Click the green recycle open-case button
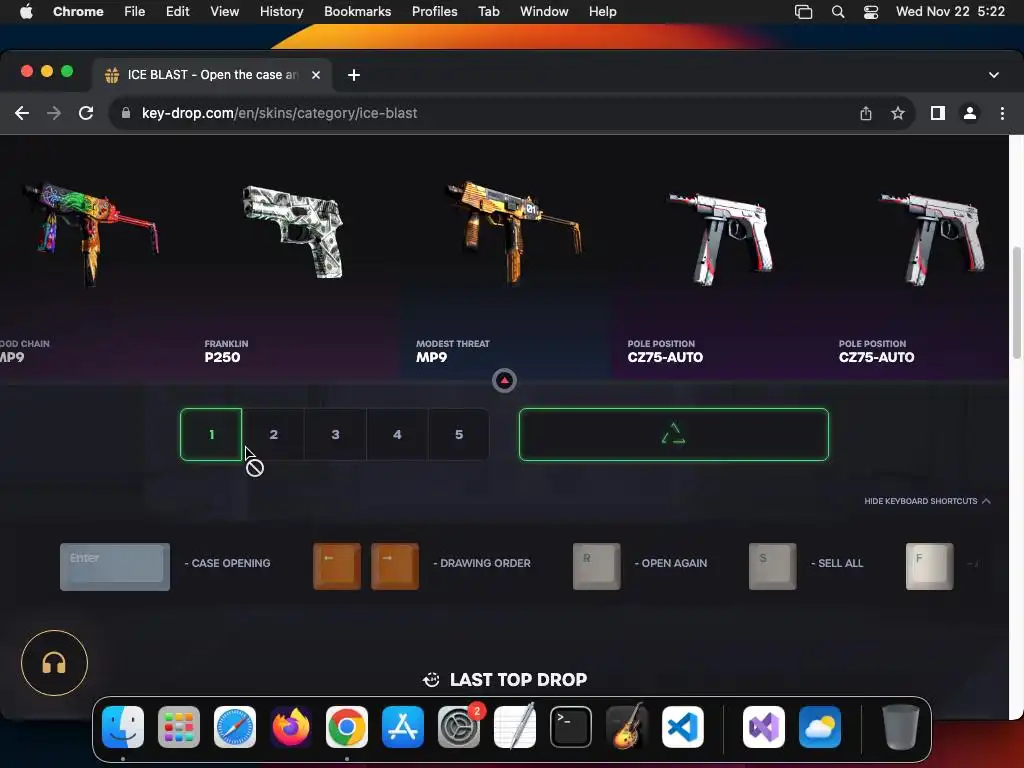The image size is (1024, 768). click(674, 434)
